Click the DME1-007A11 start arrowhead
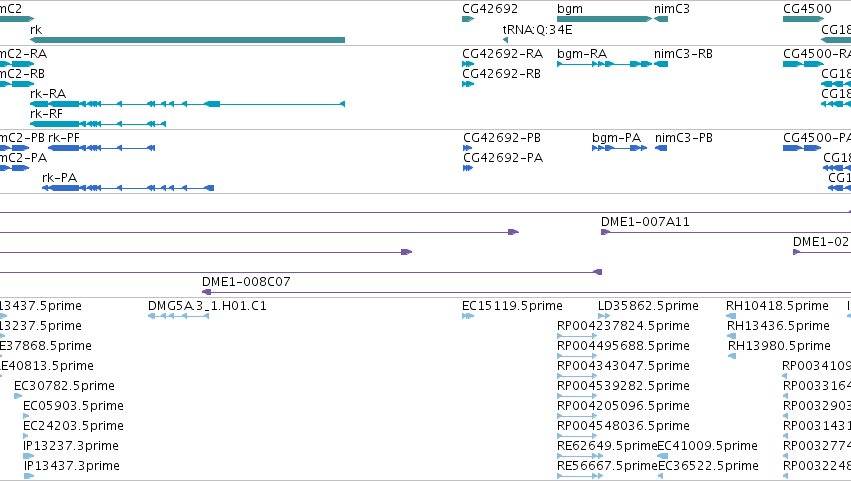 click(605, 232)
